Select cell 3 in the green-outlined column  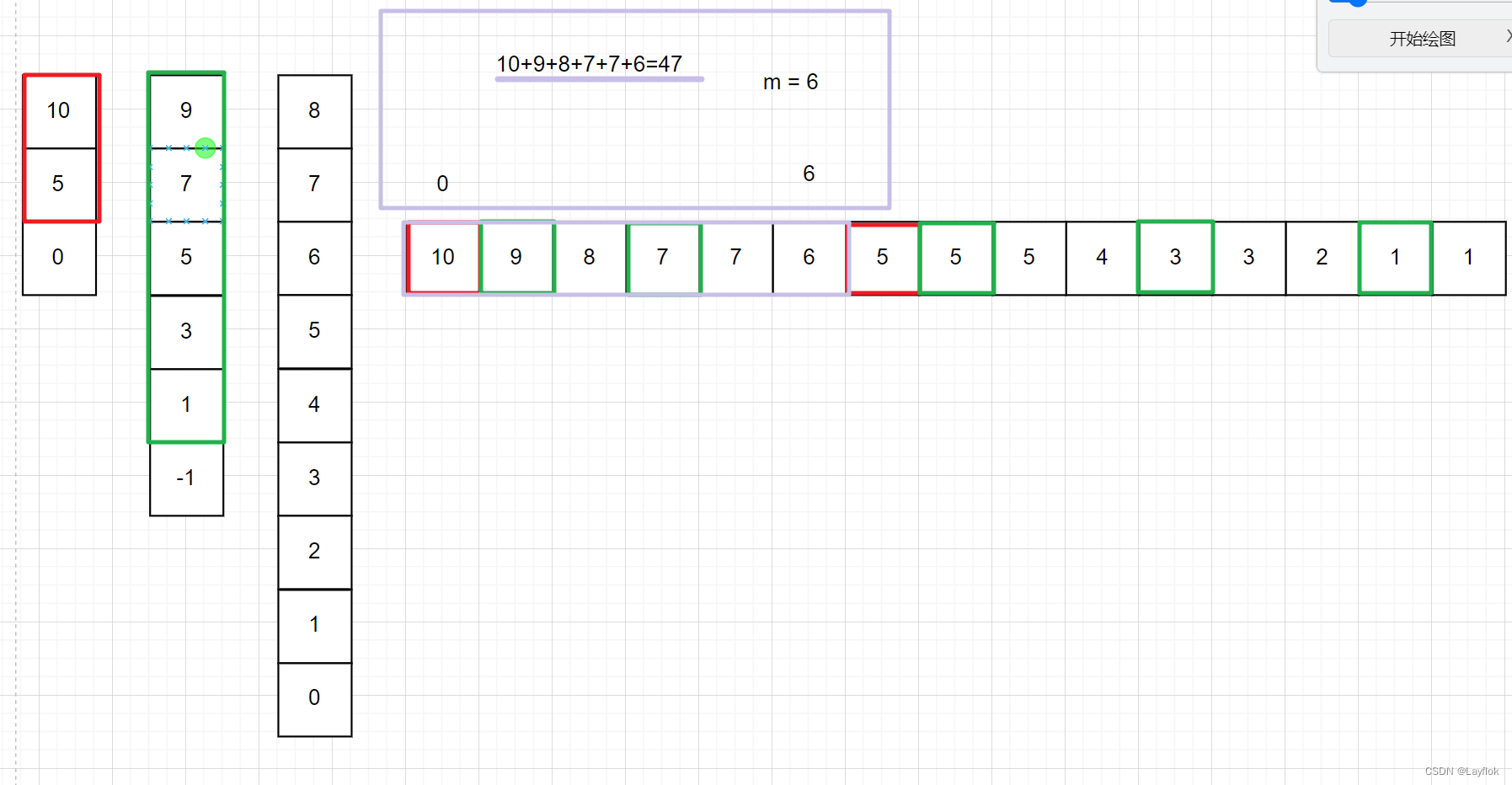(x=186, y=332)
